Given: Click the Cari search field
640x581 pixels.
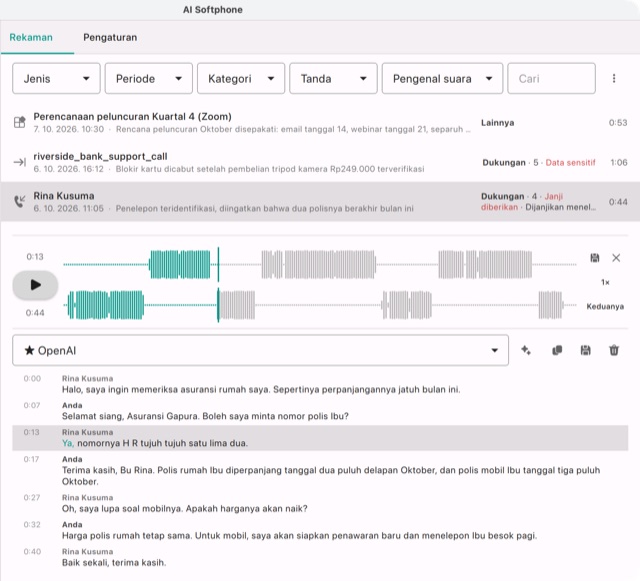Looking at the screenshot, I should [x=551, y=78].
